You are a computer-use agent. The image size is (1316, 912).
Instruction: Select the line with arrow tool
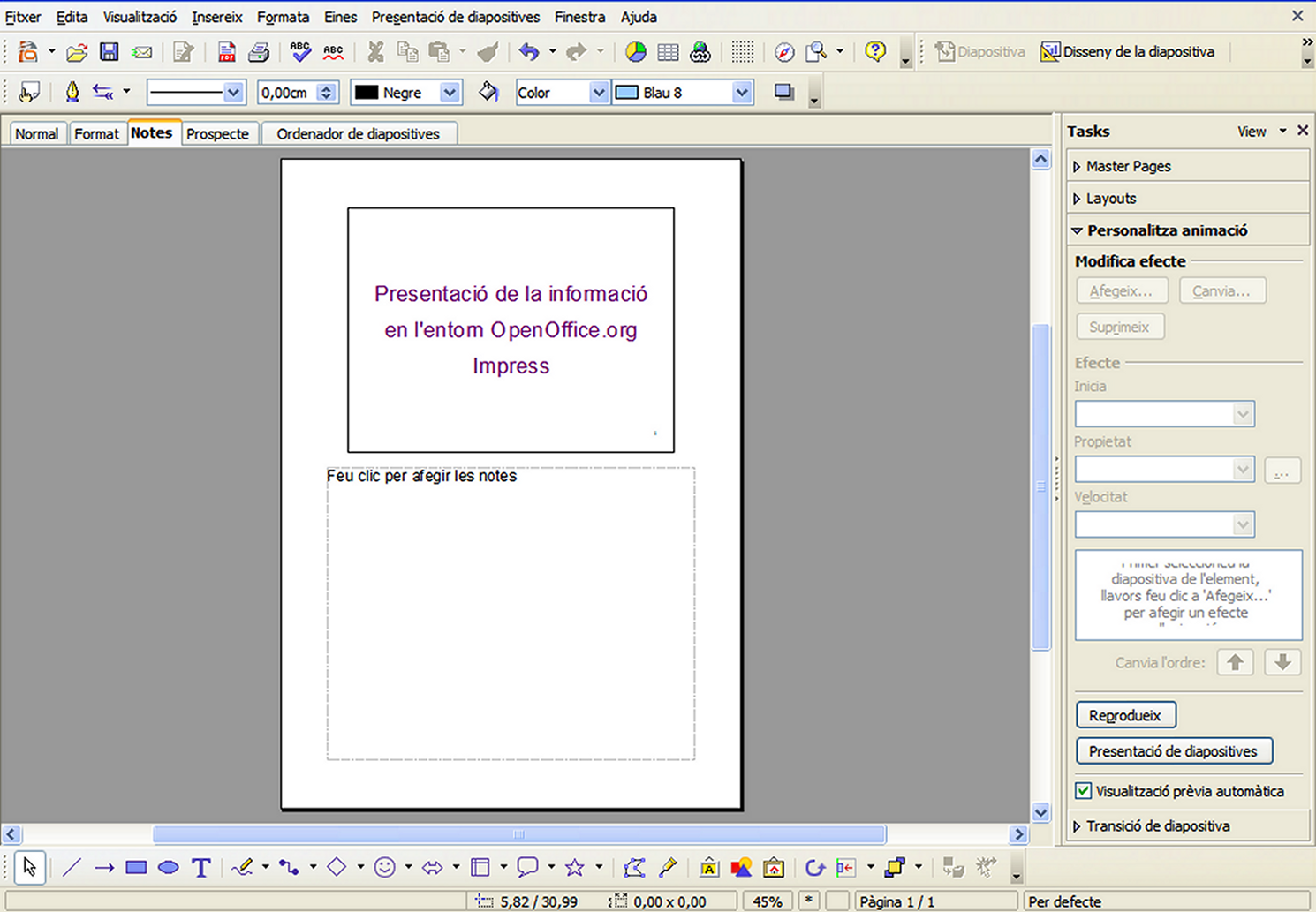coord(104,868)
